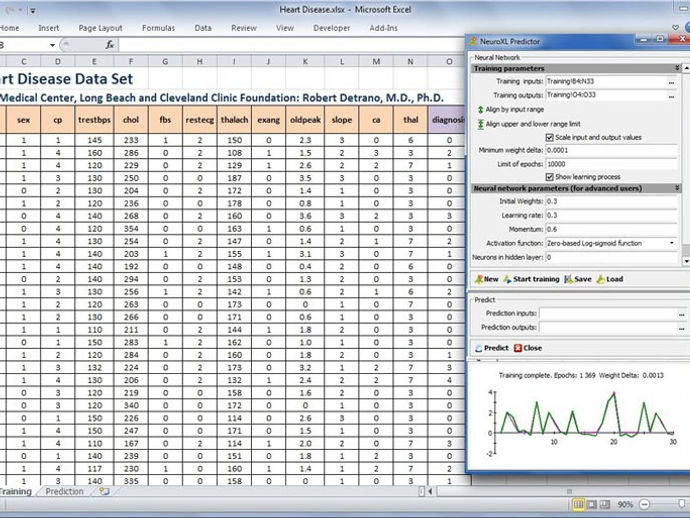Browse range for Training inputs
This screenshot has height=518, width=690.
click(x=671, y=82)
